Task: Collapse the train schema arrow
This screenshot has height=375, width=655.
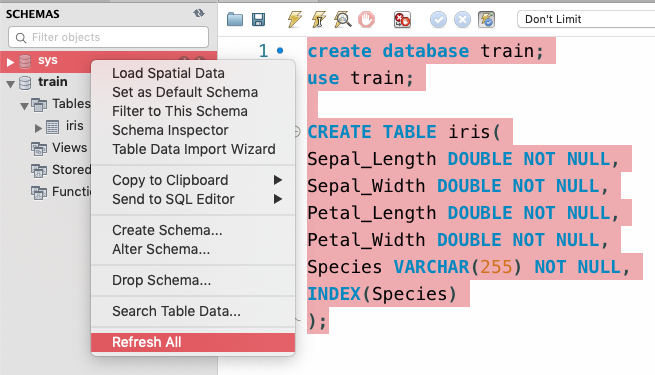Action: point(10,84)
